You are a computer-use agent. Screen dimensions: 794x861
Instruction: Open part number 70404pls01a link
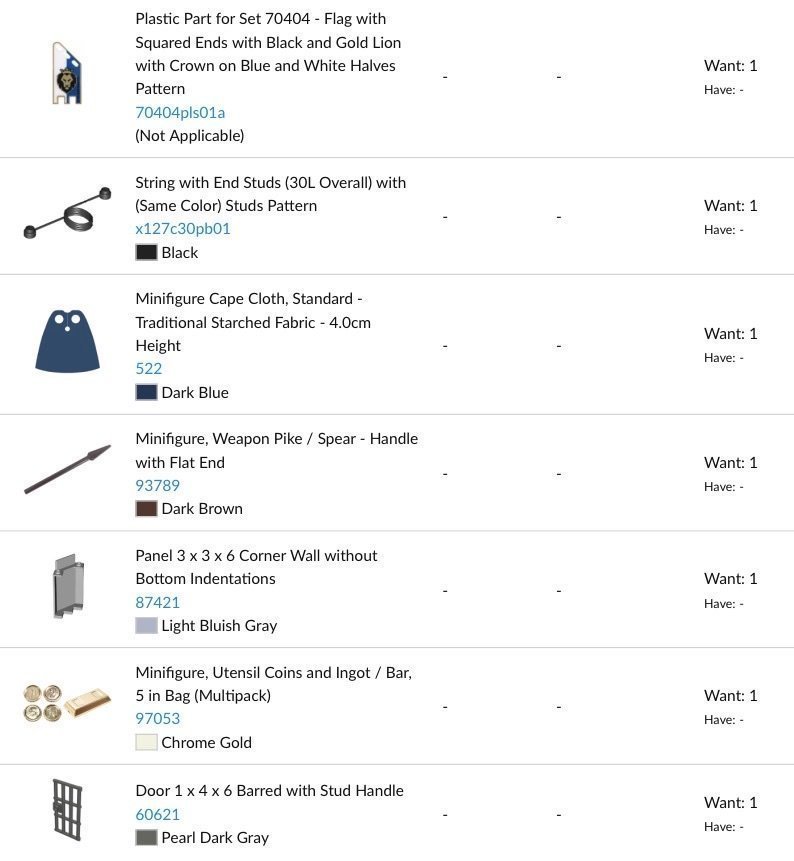(180, 112)
